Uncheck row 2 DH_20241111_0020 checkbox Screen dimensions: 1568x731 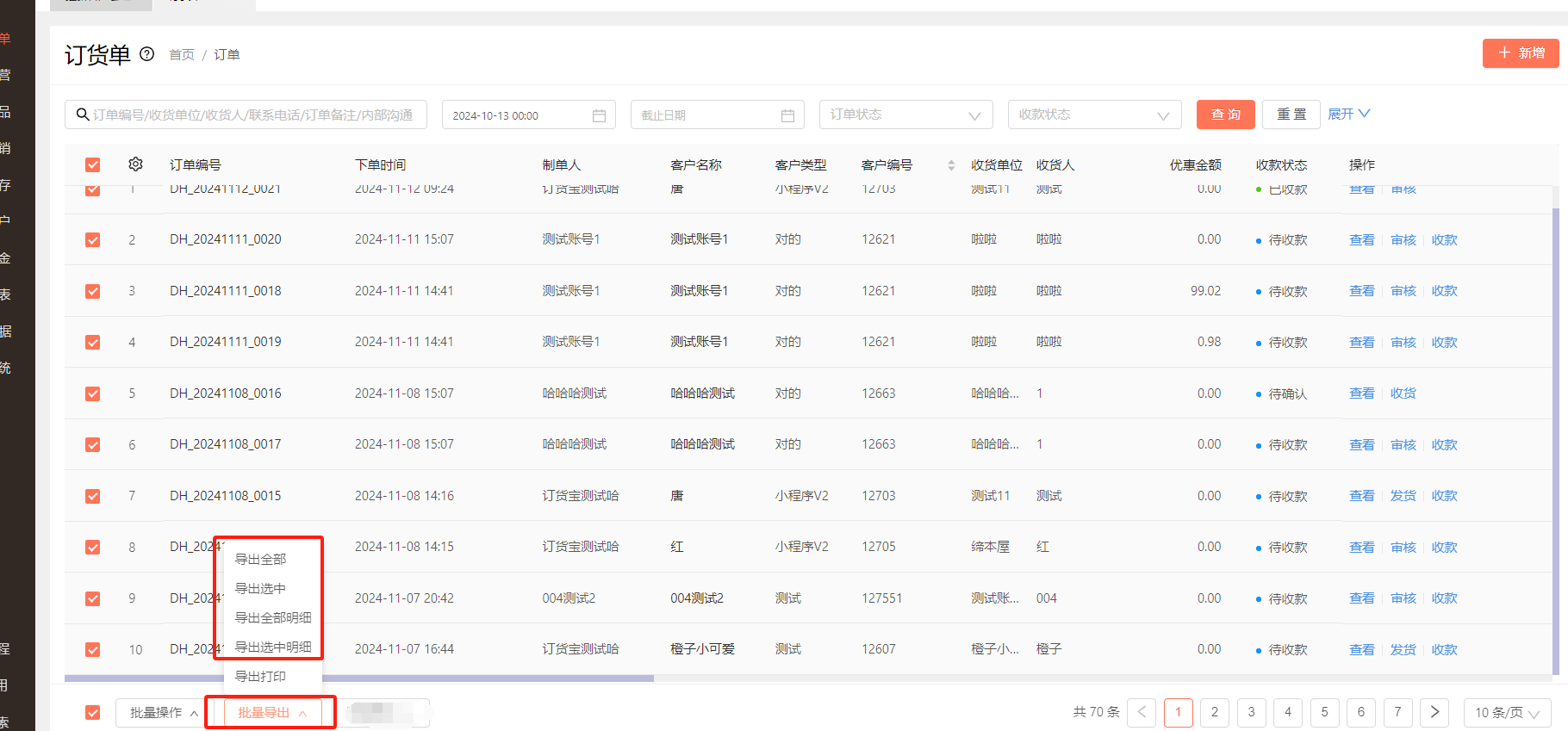point(93,239)
